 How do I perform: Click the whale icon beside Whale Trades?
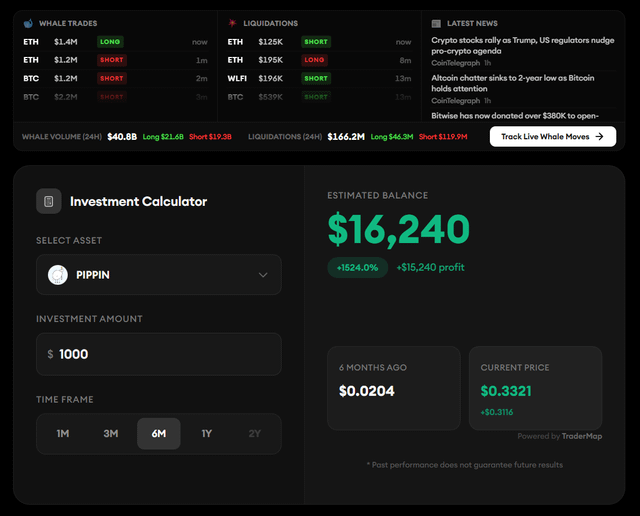tap(28, 23)
